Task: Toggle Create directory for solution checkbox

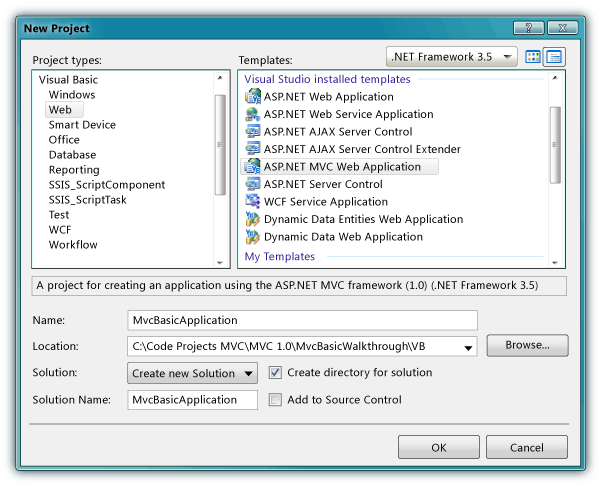Action: point(275,373)
